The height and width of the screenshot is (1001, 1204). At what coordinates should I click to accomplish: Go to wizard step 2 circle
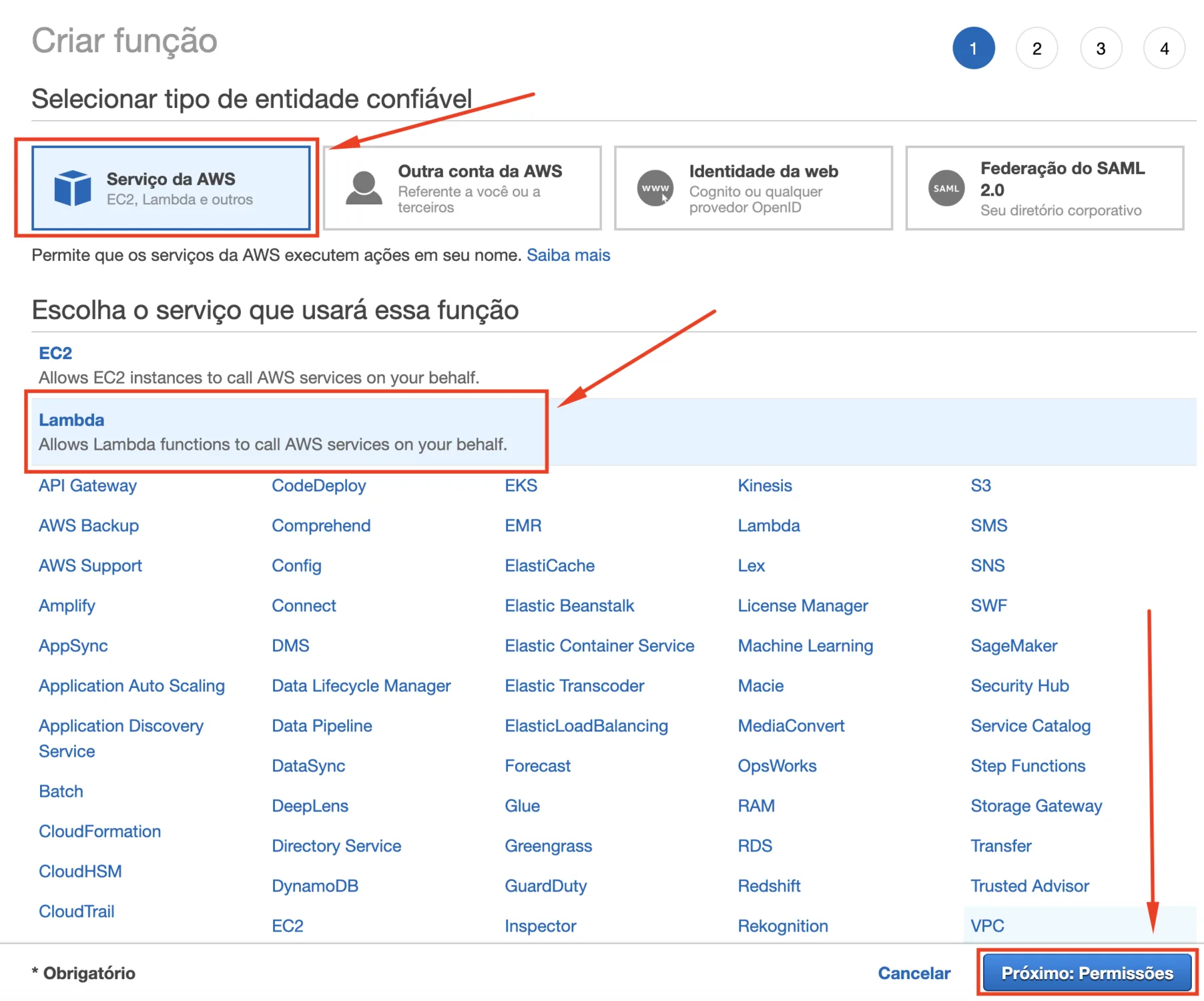pyautogui.click(x=1036, y=48)
